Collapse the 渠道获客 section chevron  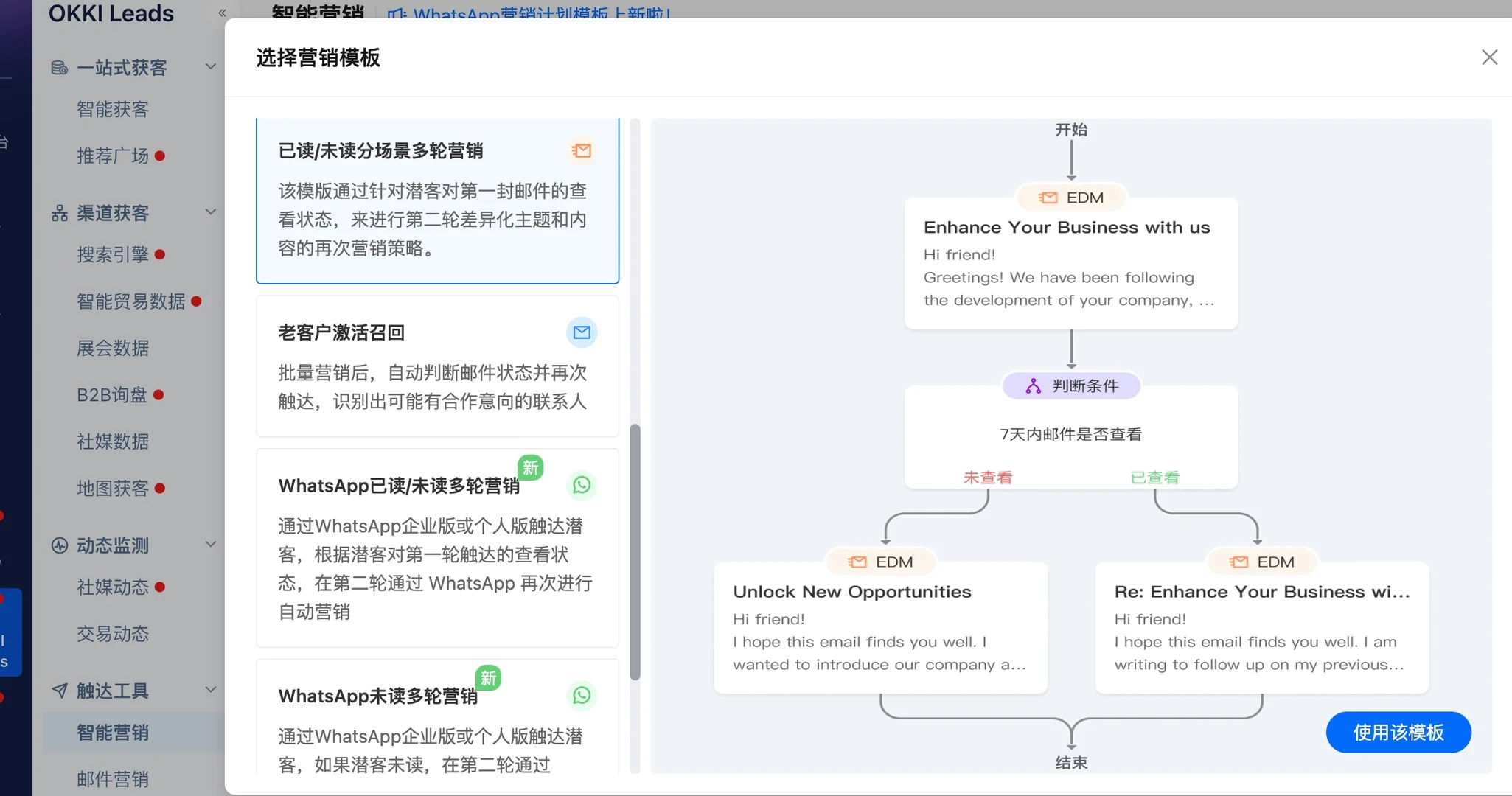(212, 212)
